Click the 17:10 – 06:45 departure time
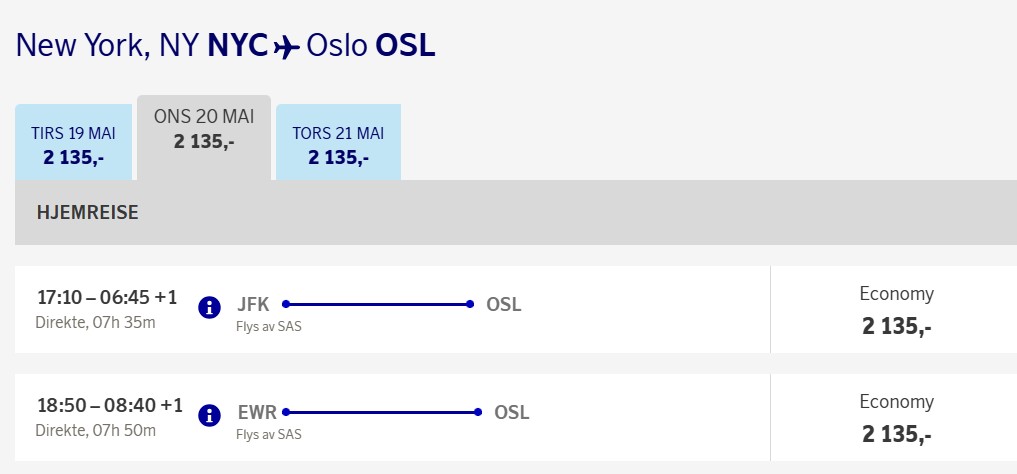This screenshot has height=474, width=1017. click(107, 297)
